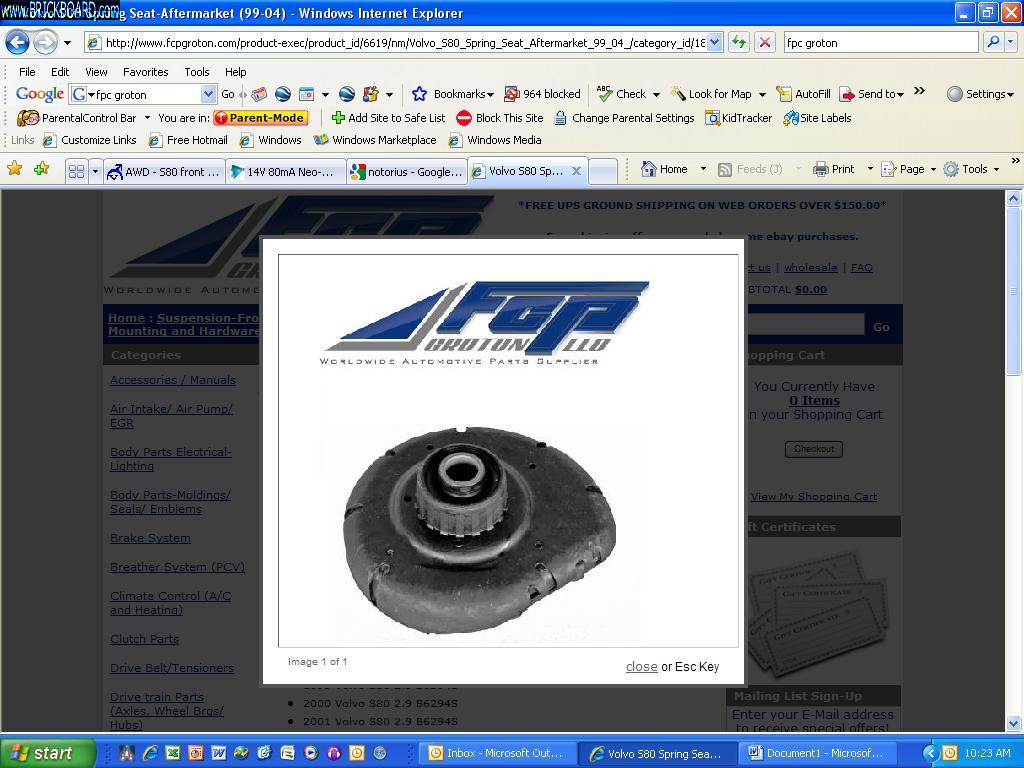The image size is (1024, 768).
Task: Expand the Page menu dropdown
Action: click(933, 169)
